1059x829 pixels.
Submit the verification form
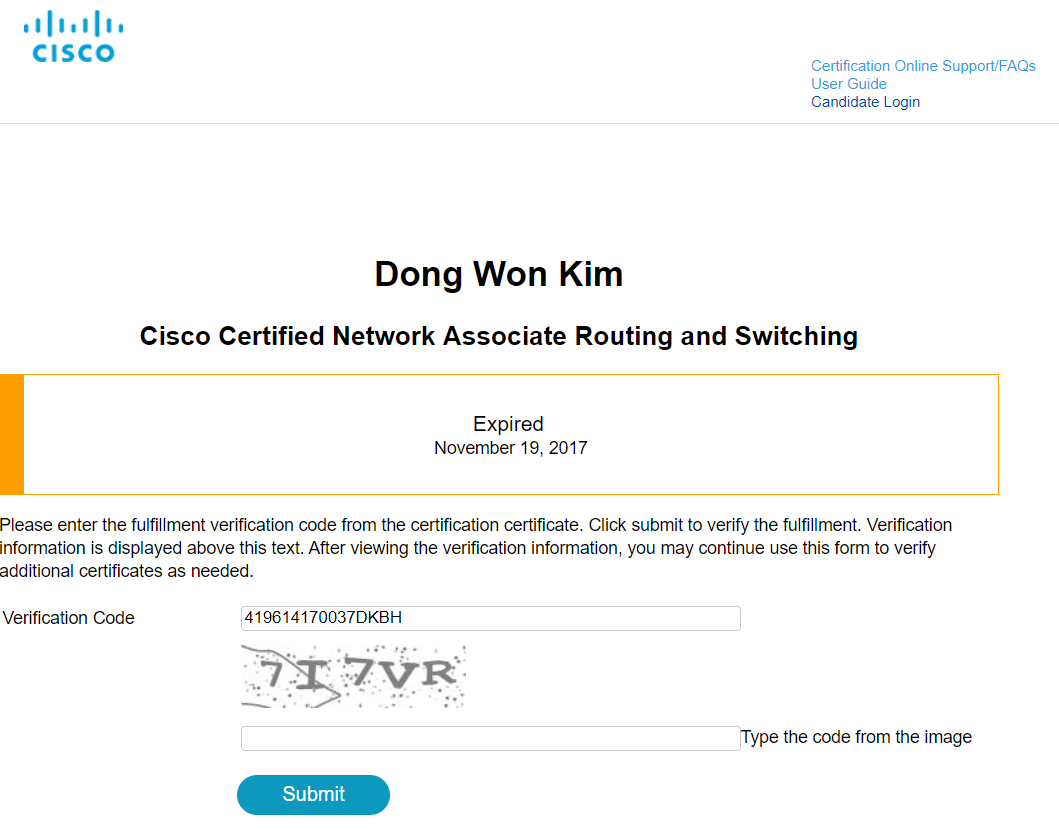click(313, 795)
